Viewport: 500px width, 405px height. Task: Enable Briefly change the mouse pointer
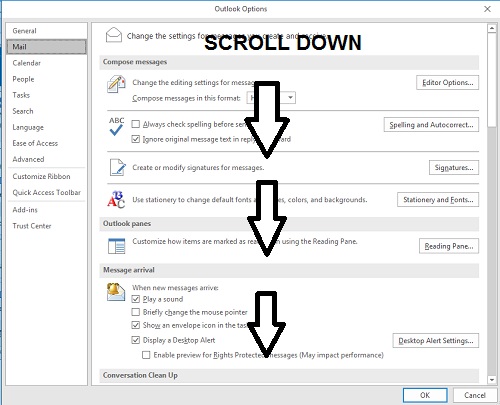(135, 312)
